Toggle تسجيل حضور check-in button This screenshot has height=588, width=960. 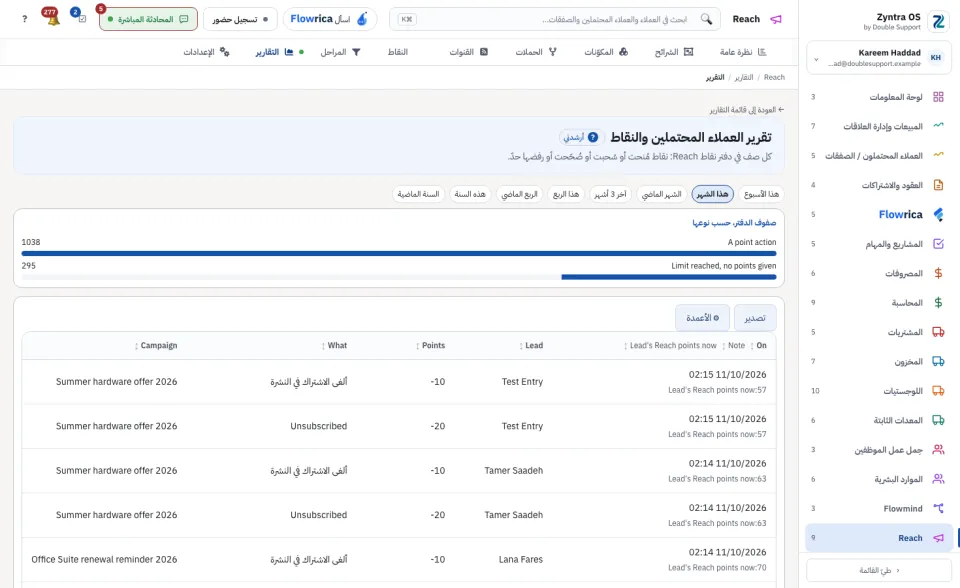pos(240,19)
